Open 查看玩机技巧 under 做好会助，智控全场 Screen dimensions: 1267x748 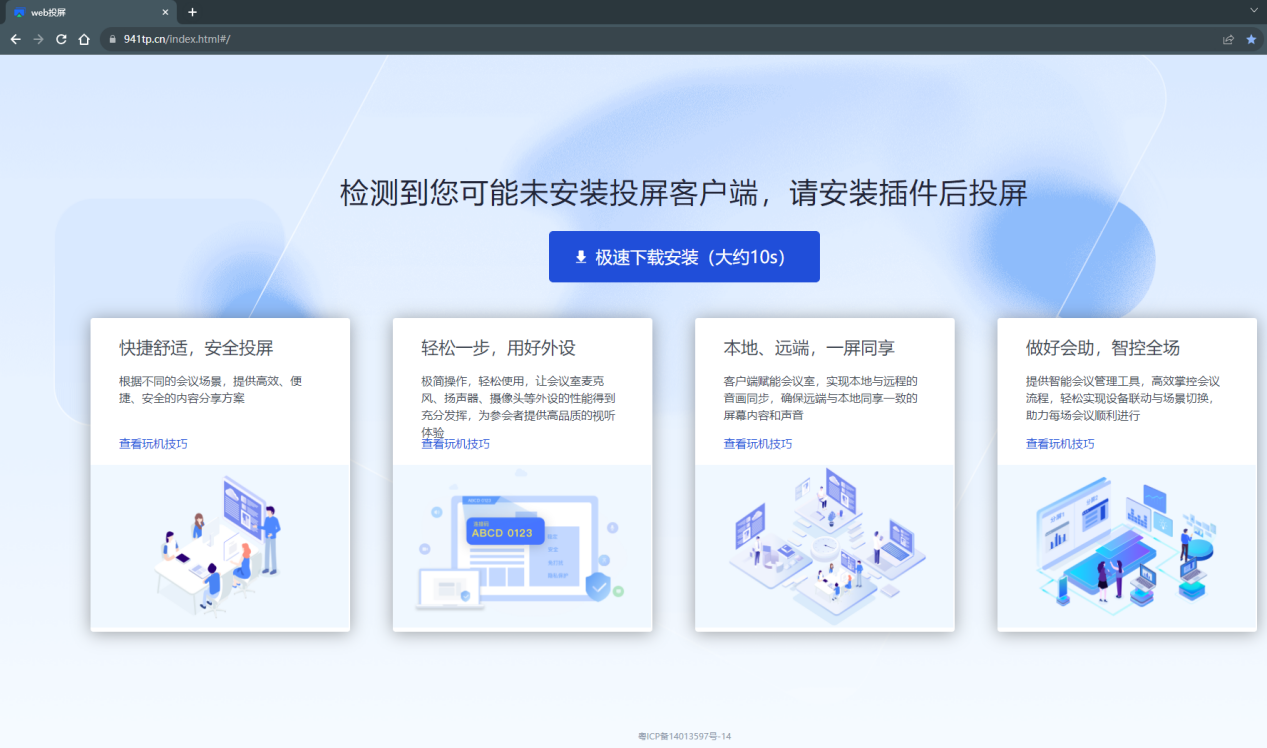[1060, 444]
